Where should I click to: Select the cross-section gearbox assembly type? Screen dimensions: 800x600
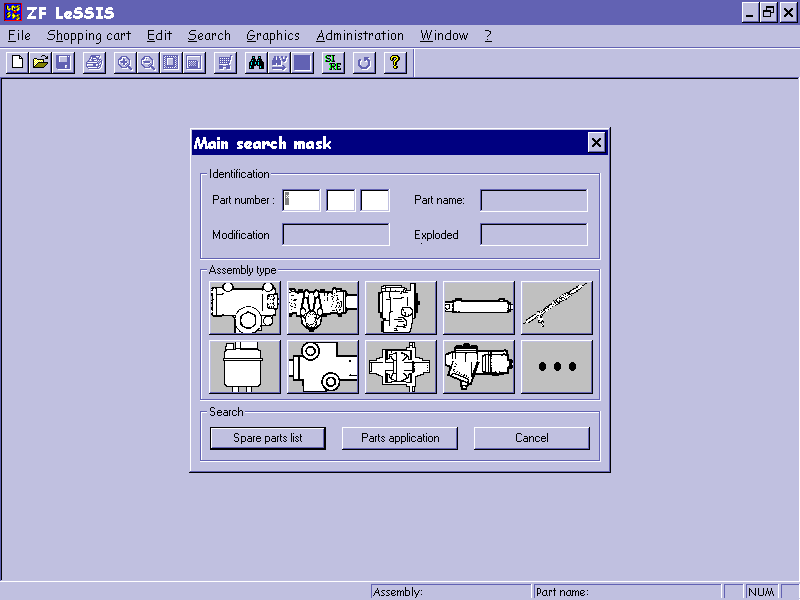tap(401, 367)
